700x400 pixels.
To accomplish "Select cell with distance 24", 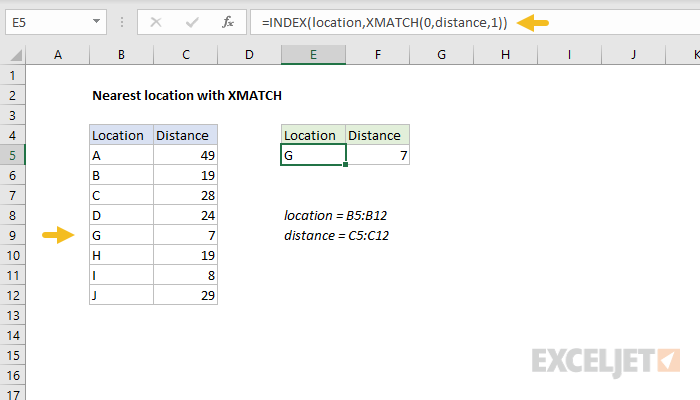I will click(x=186, y=216).
